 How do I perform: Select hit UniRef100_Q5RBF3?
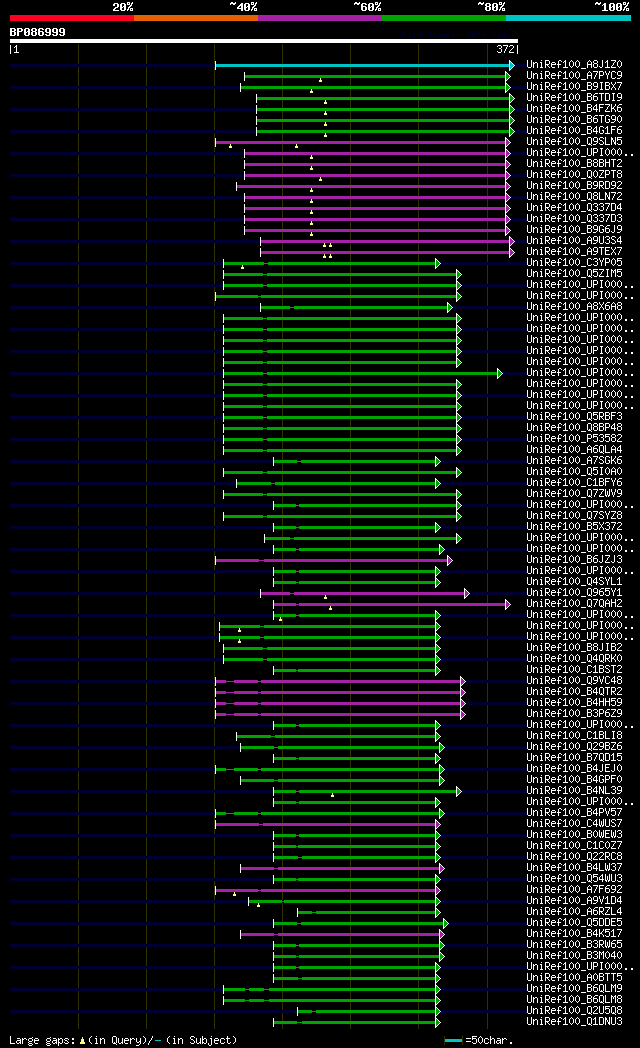click(574, 416)
